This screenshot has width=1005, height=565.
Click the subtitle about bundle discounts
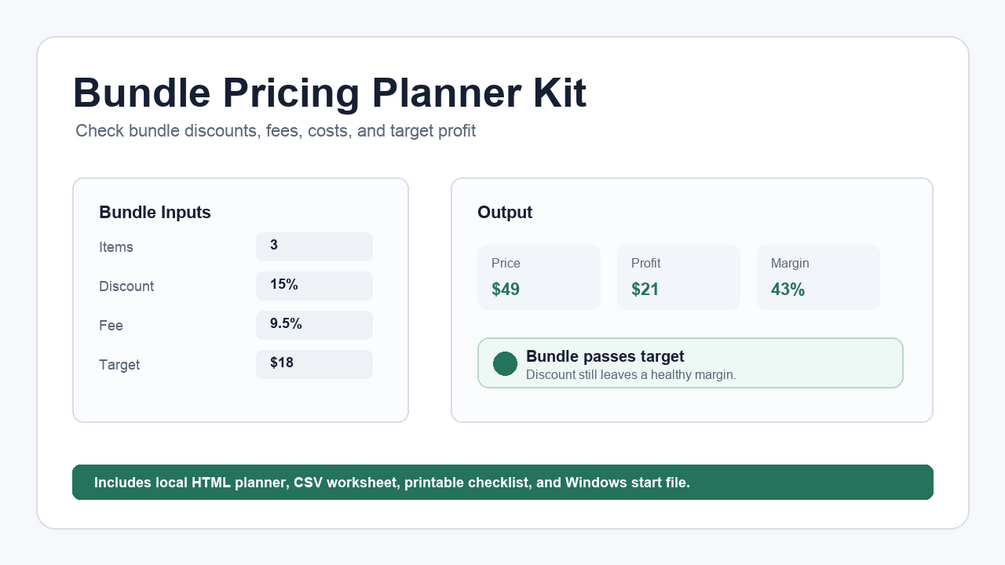276,131
